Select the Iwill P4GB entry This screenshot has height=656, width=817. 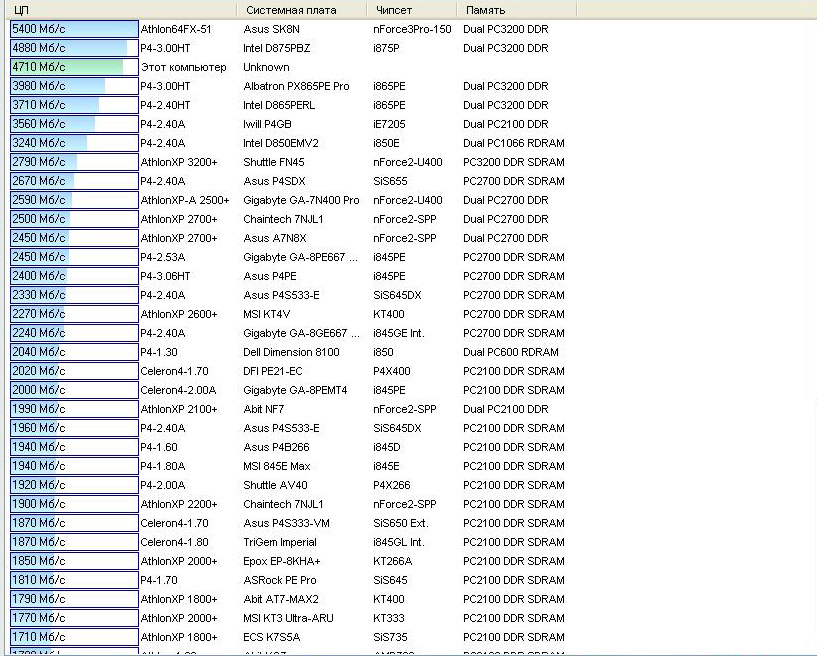tap(267, 124)
